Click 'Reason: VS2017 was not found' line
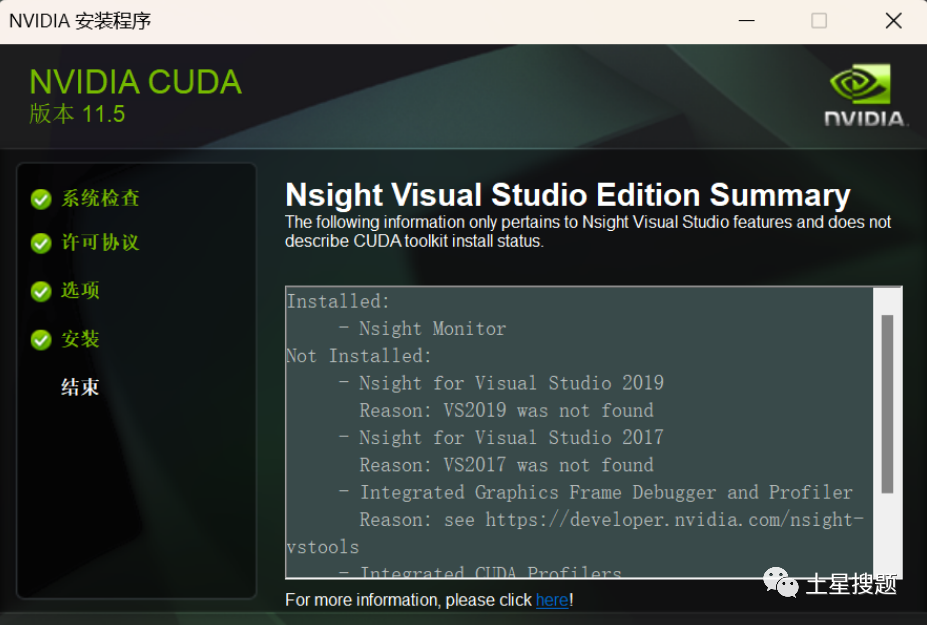The height and width of the screenshot is (625, 927). point(507,465)
